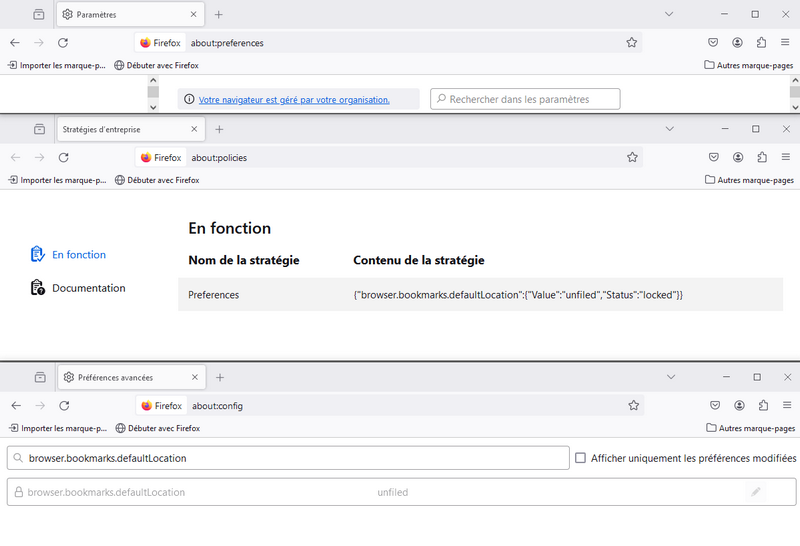Expand the tab list in the Préférences avancées window
Screen dimensions: 800x546
671,377
